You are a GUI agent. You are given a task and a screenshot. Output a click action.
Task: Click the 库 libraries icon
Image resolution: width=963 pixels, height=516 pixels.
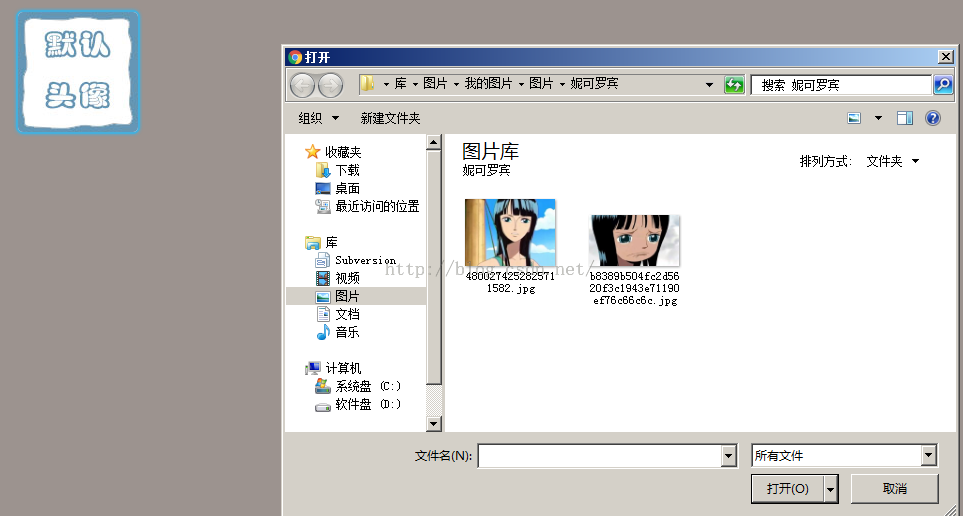(313, 243)
